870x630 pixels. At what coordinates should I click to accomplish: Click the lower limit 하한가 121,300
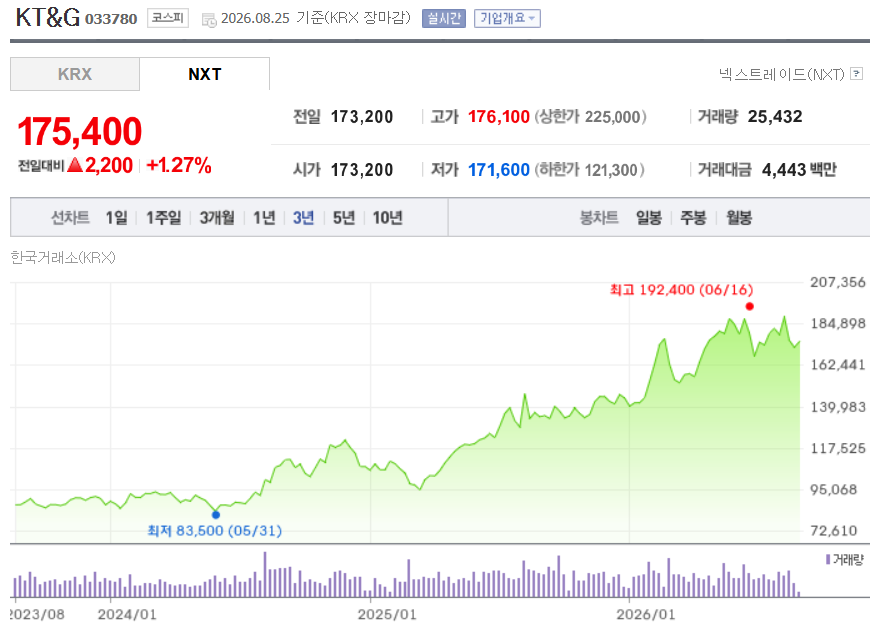coord(589,169)
